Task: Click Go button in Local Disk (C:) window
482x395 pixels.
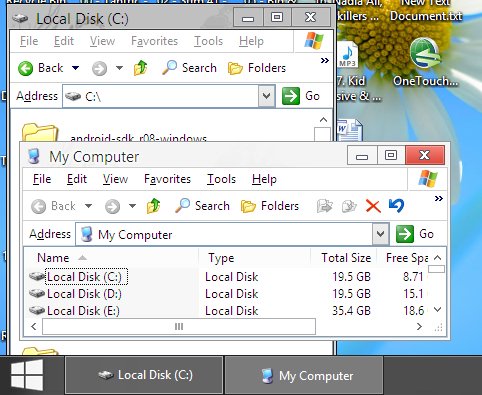Action: pos(301,96)
